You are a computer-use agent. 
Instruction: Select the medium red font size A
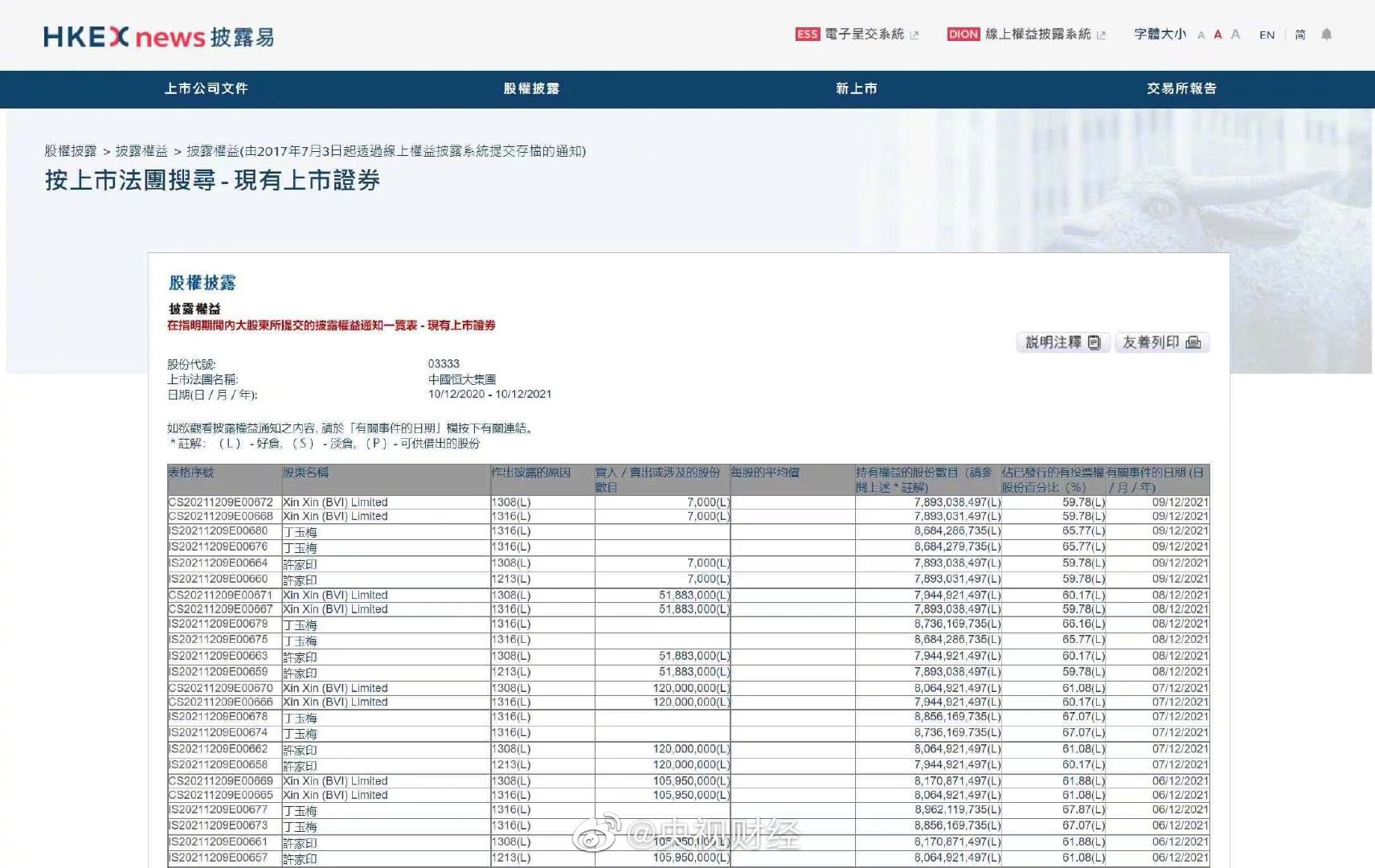click(1217, 35)
